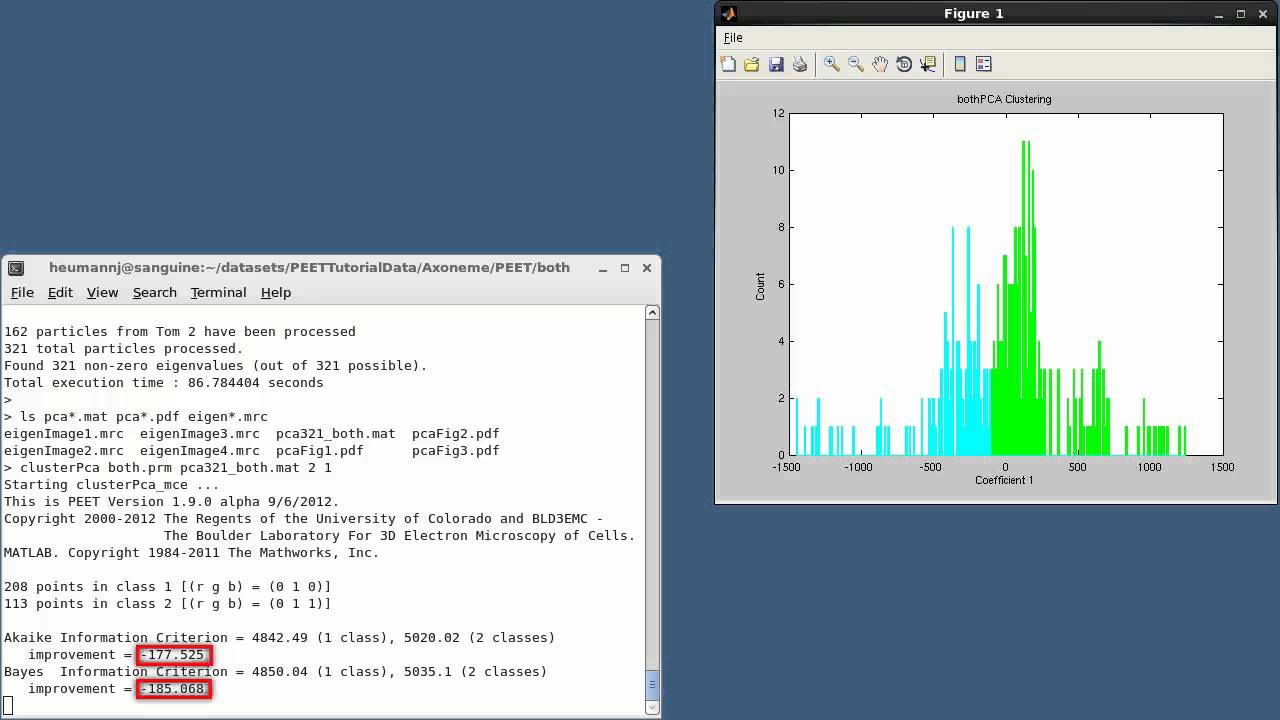This screenshot has width=1280, height=720.
Task: Click 'pca321_both.mat' in the ls output
Action: coord(336,434)
